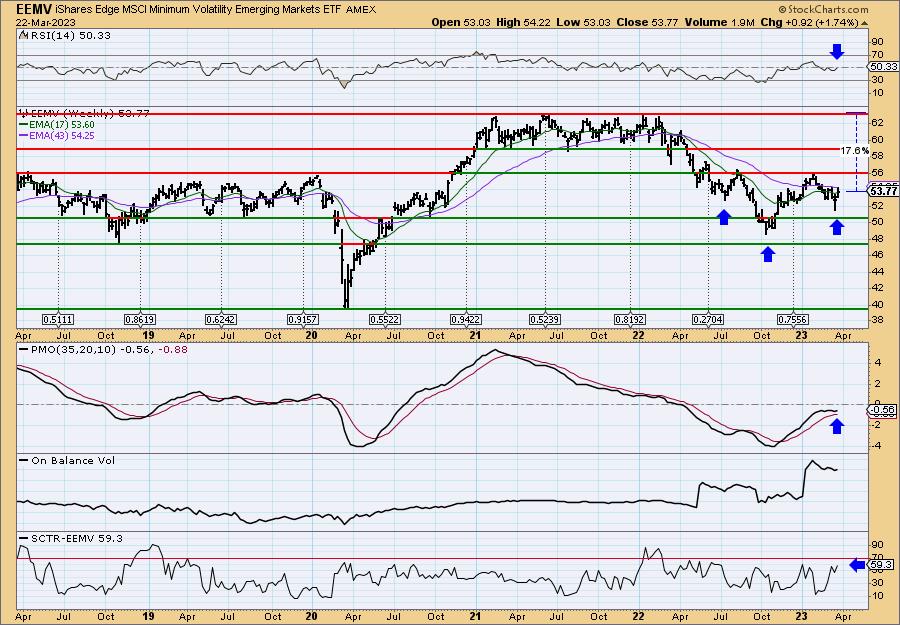This screenshot has height=625, width=900.
Task: Click the 0.9422 cycle value box
Action: click(466, 319)
